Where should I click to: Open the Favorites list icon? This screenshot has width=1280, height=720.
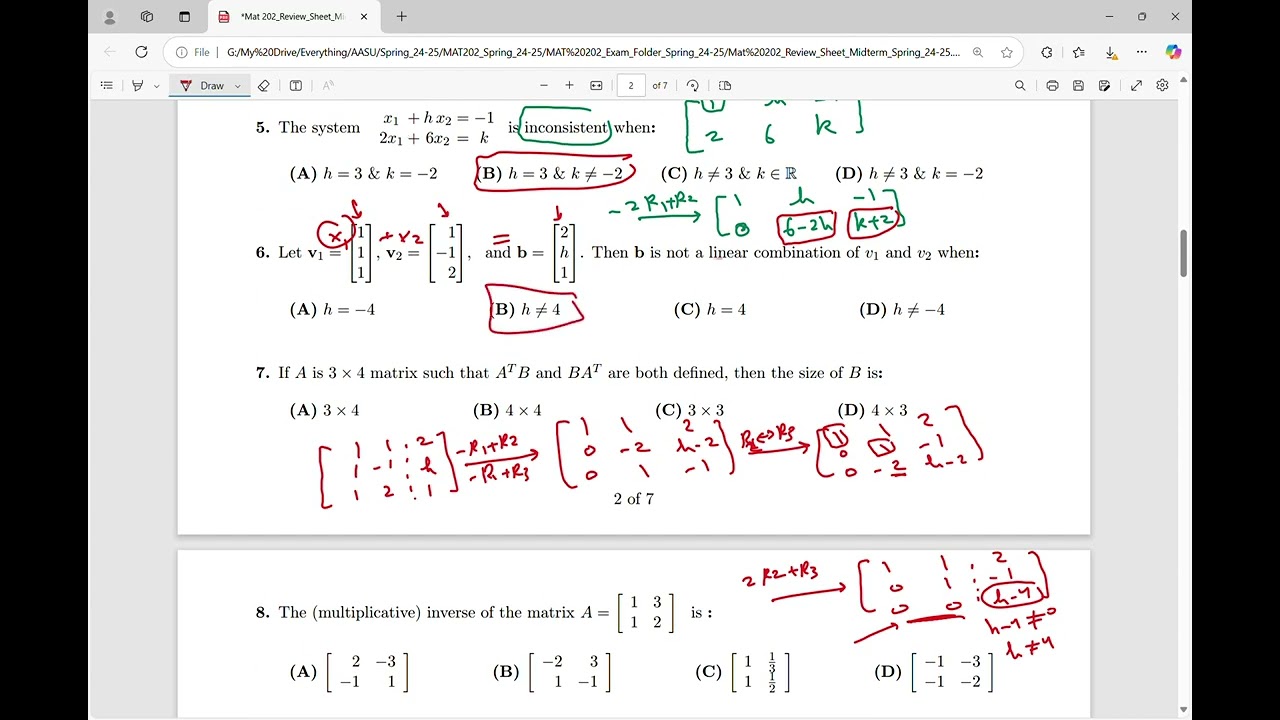pos(1079,52)
